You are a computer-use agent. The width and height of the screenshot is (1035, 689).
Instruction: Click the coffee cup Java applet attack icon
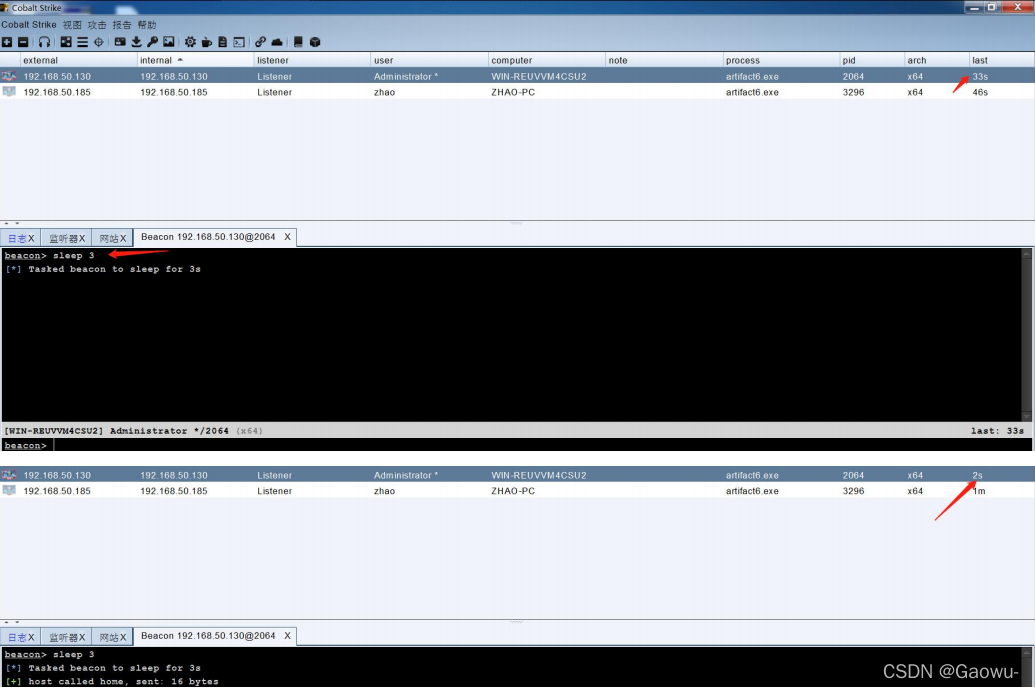coord(207,42)
